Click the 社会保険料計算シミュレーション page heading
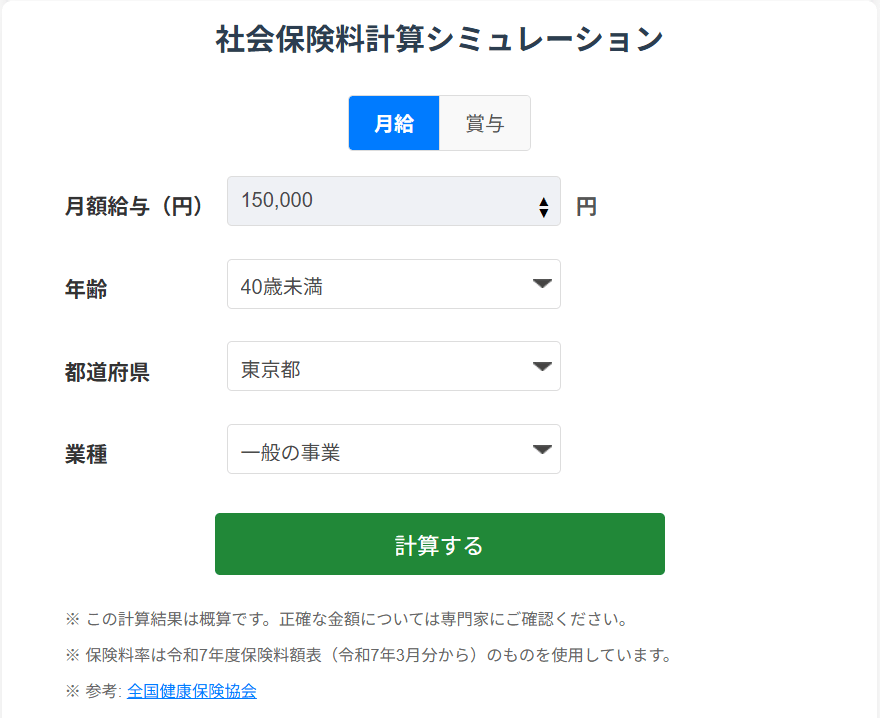 point(440,40)
